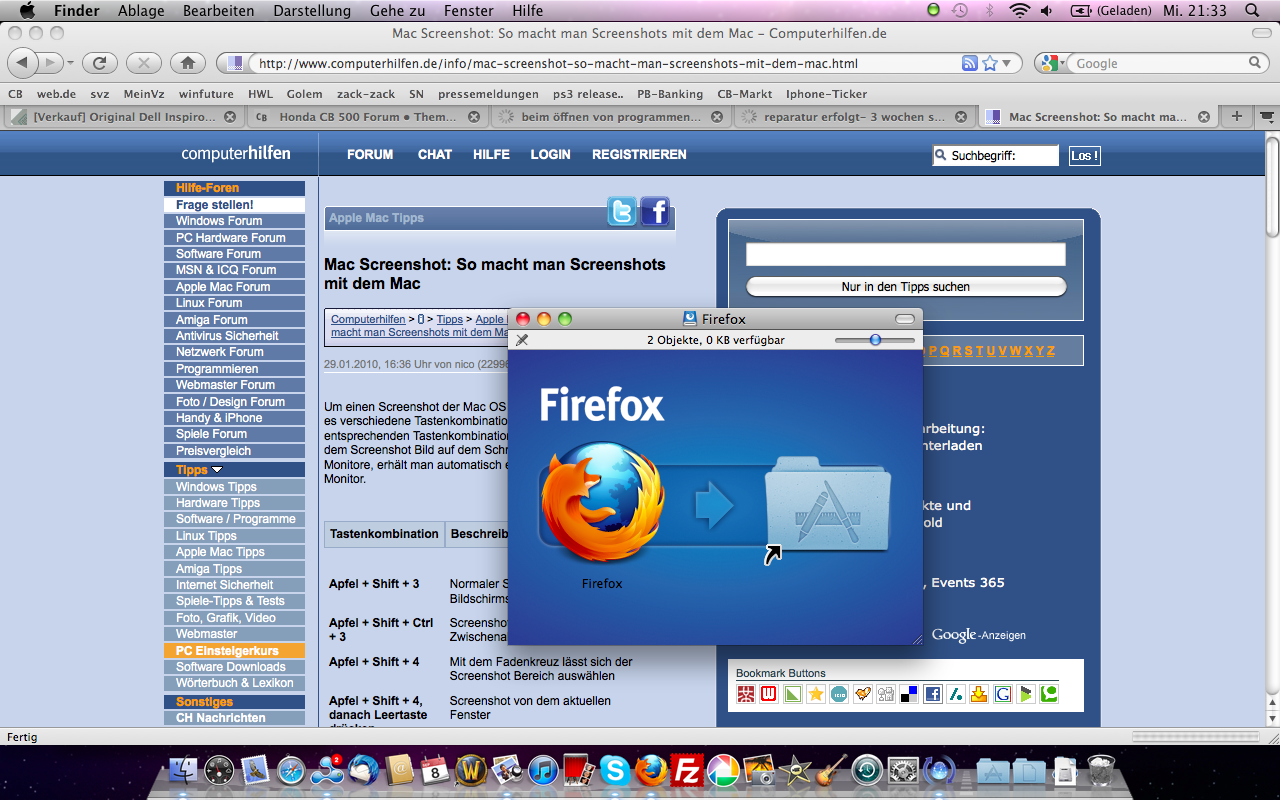Open Finder from the Dock
The width and height of the screenshot is (1280, 800).
pyautogui.click(x=183, y=771)
